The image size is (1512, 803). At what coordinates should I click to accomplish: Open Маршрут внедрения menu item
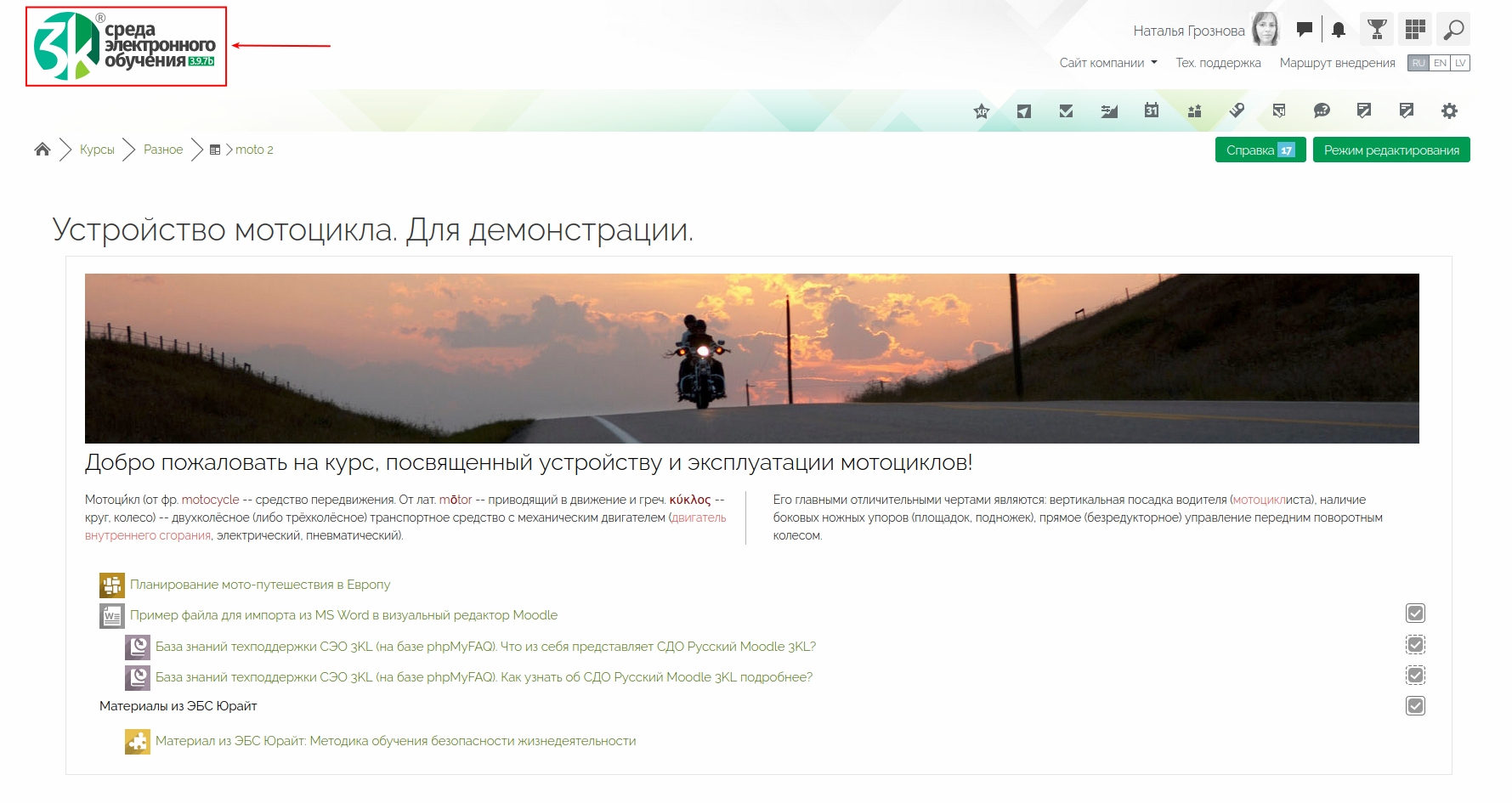pos(1337,63)
